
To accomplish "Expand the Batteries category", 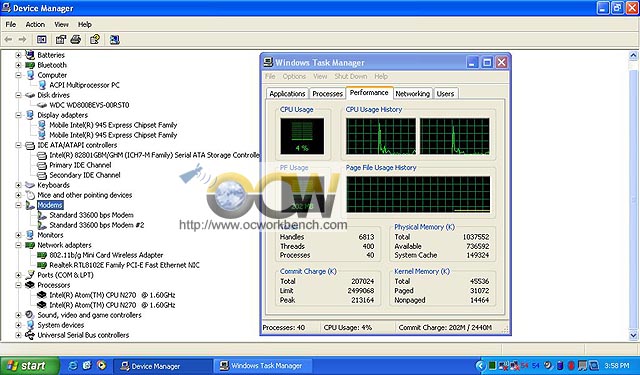I will click(18, 55).
